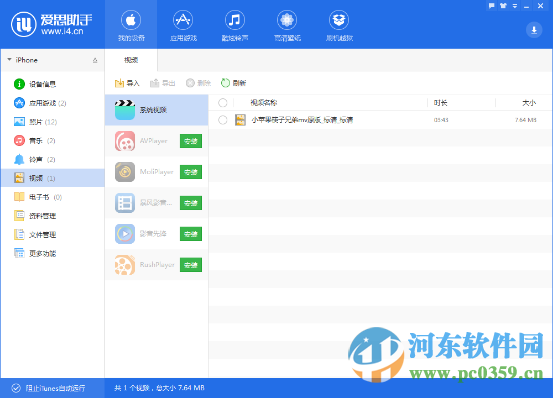Install MoliPlayer with its green button
This screenshot has width=553, height=398.
(x=191, y=172)
